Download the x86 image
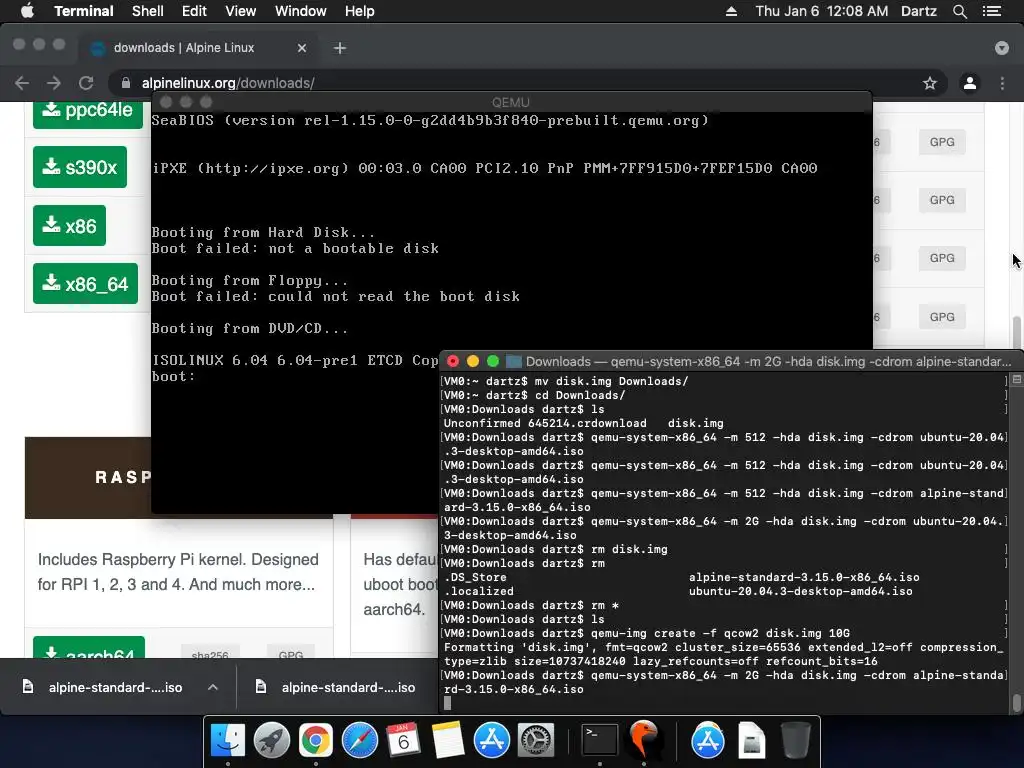 click(x=69, y=226)
